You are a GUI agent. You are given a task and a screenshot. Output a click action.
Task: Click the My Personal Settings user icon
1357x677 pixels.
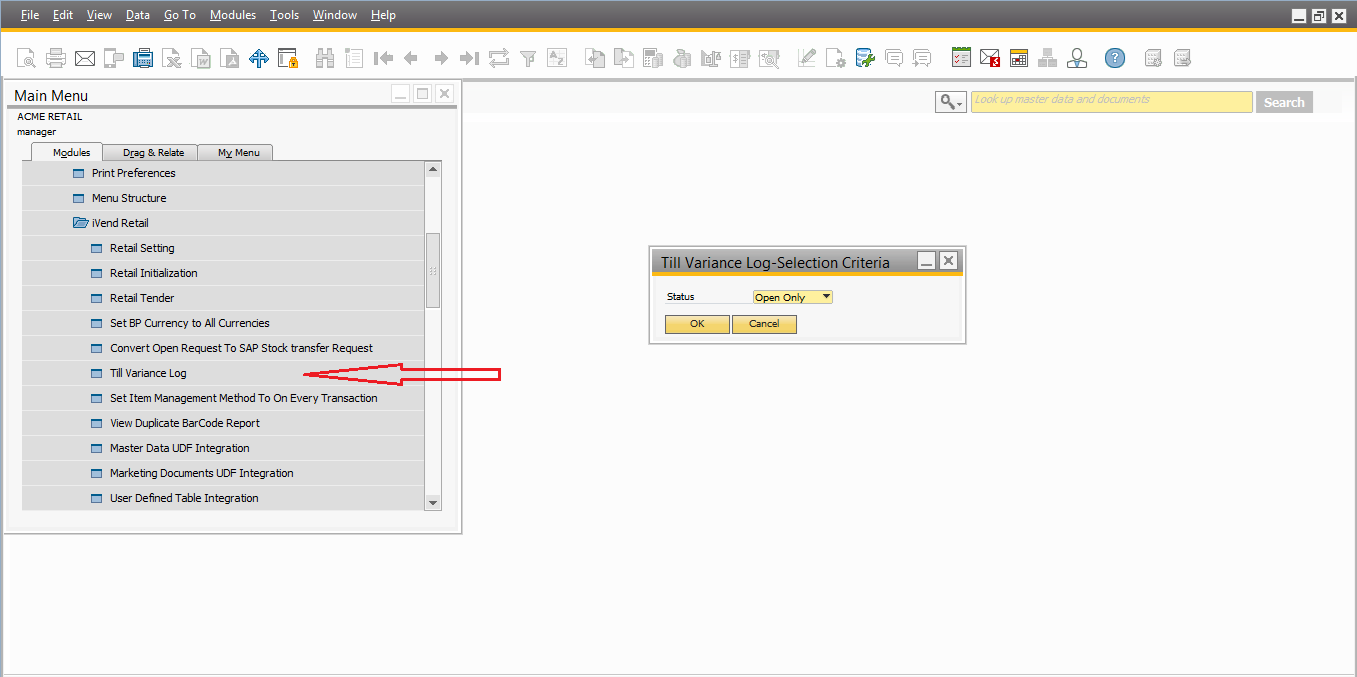(1077, 58)
